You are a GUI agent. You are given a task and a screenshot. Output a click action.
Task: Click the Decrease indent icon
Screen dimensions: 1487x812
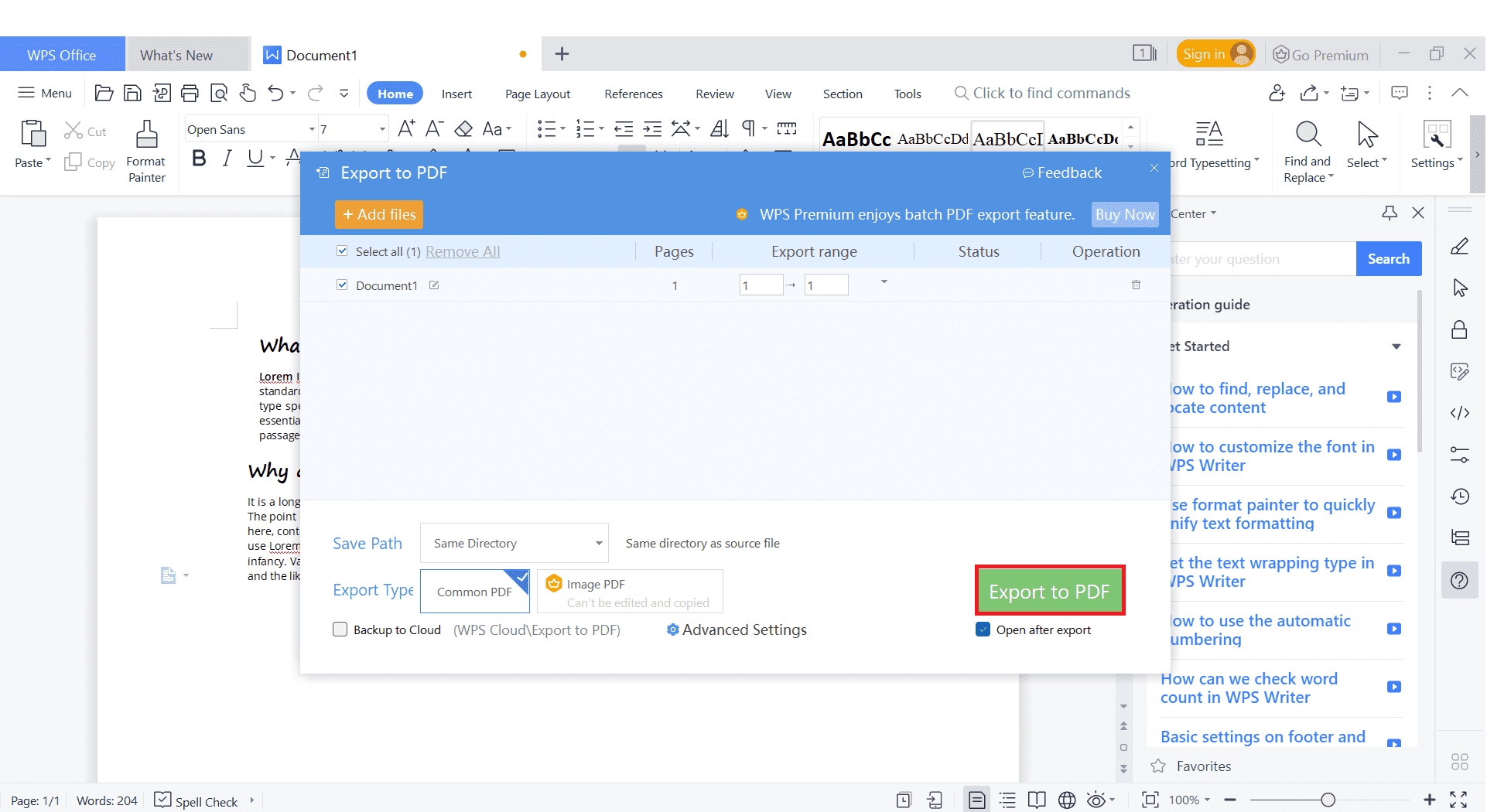tap(624, 128)
